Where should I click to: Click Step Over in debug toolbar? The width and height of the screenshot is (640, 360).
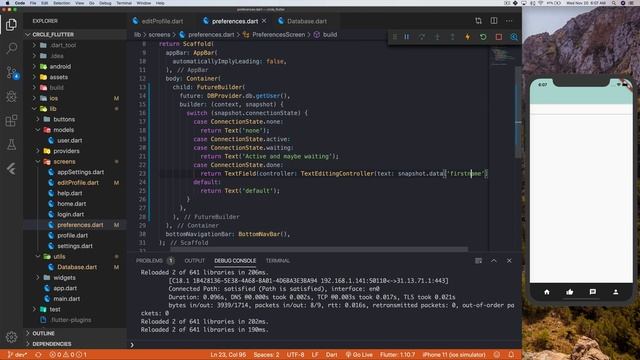[x=422, y=37]
